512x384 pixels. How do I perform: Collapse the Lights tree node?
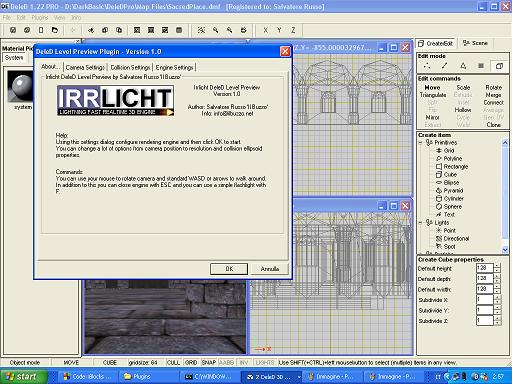coord(421,223)
